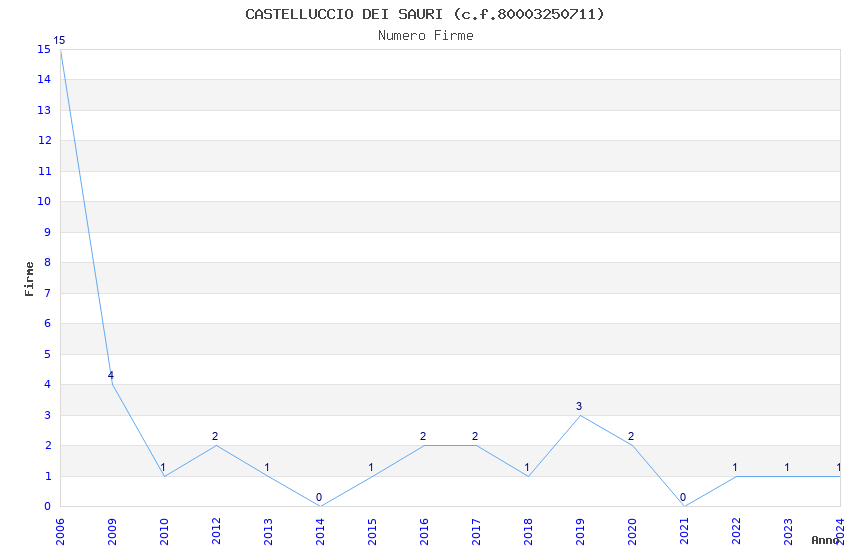The height and width of the screenshot is (550, 850).
Task: Select x-axis year label 2015
Action: click(372, 532)
